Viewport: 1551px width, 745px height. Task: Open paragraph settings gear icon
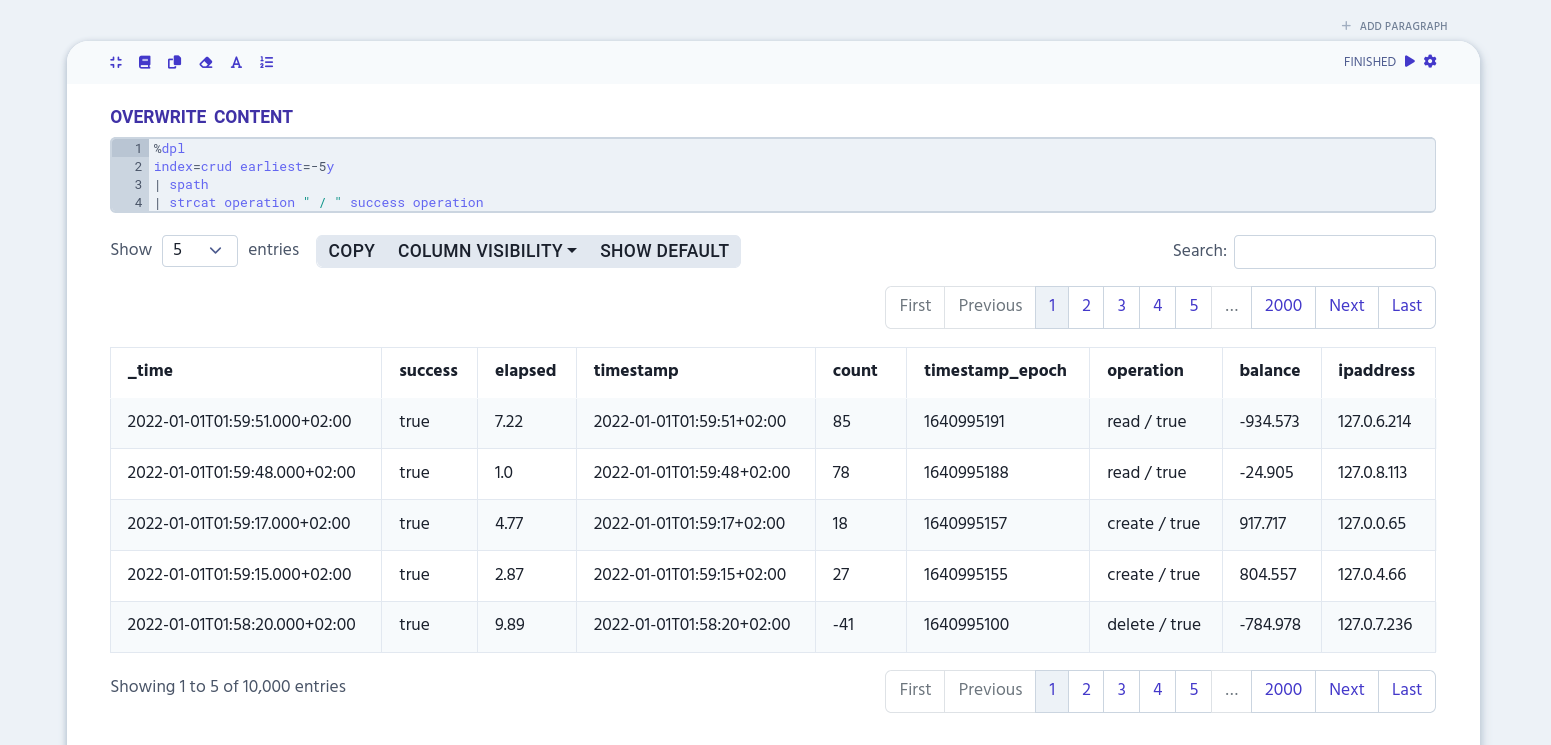(x=1430, y=61)
